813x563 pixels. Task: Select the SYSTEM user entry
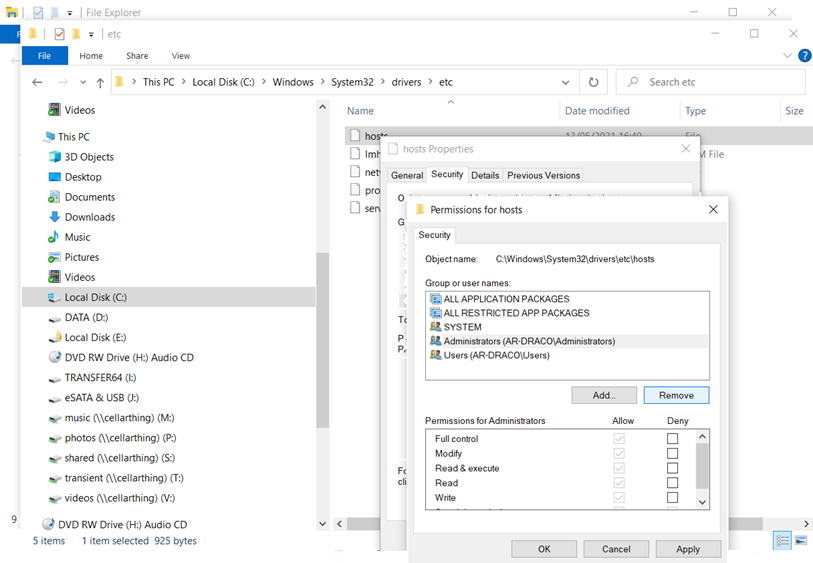click(462, 327)
